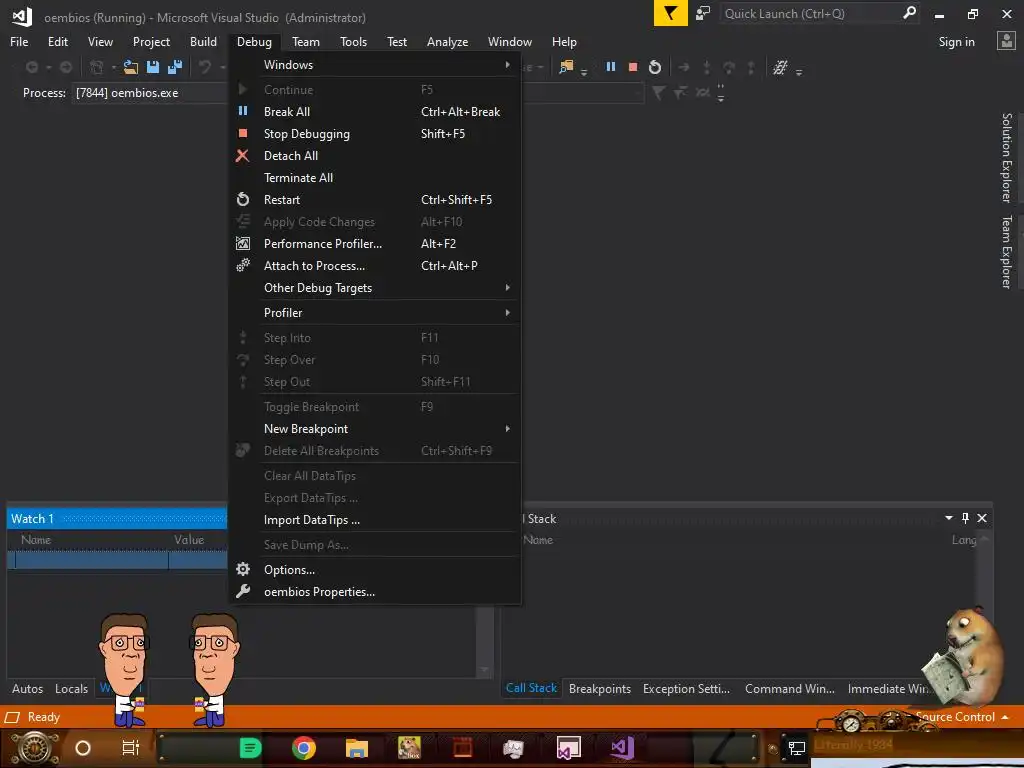Click the Sign in link
The height and width of the screenshot is (768, 1024).
coord(956,42)
